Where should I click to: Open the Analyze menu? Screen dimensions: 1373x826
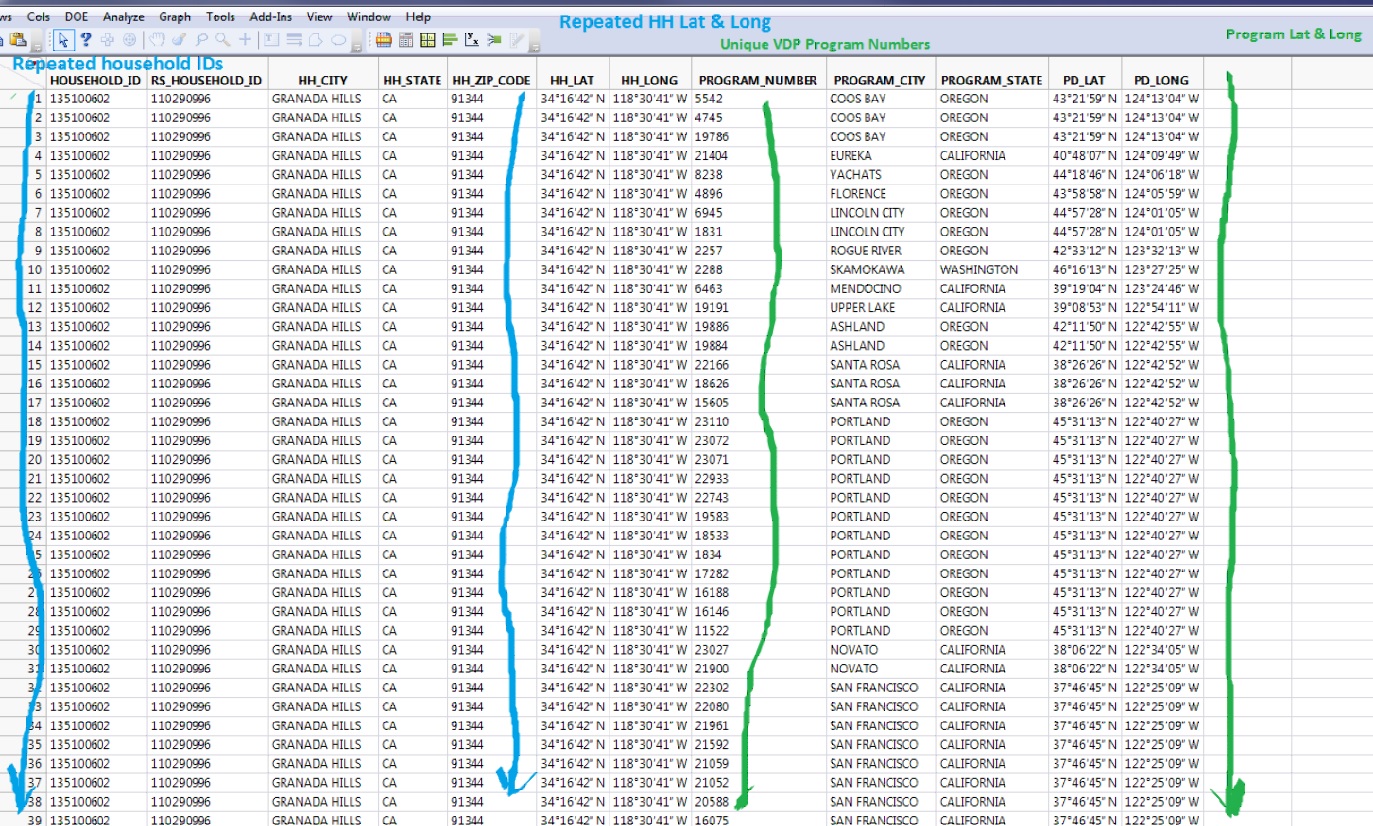point(122,16)
